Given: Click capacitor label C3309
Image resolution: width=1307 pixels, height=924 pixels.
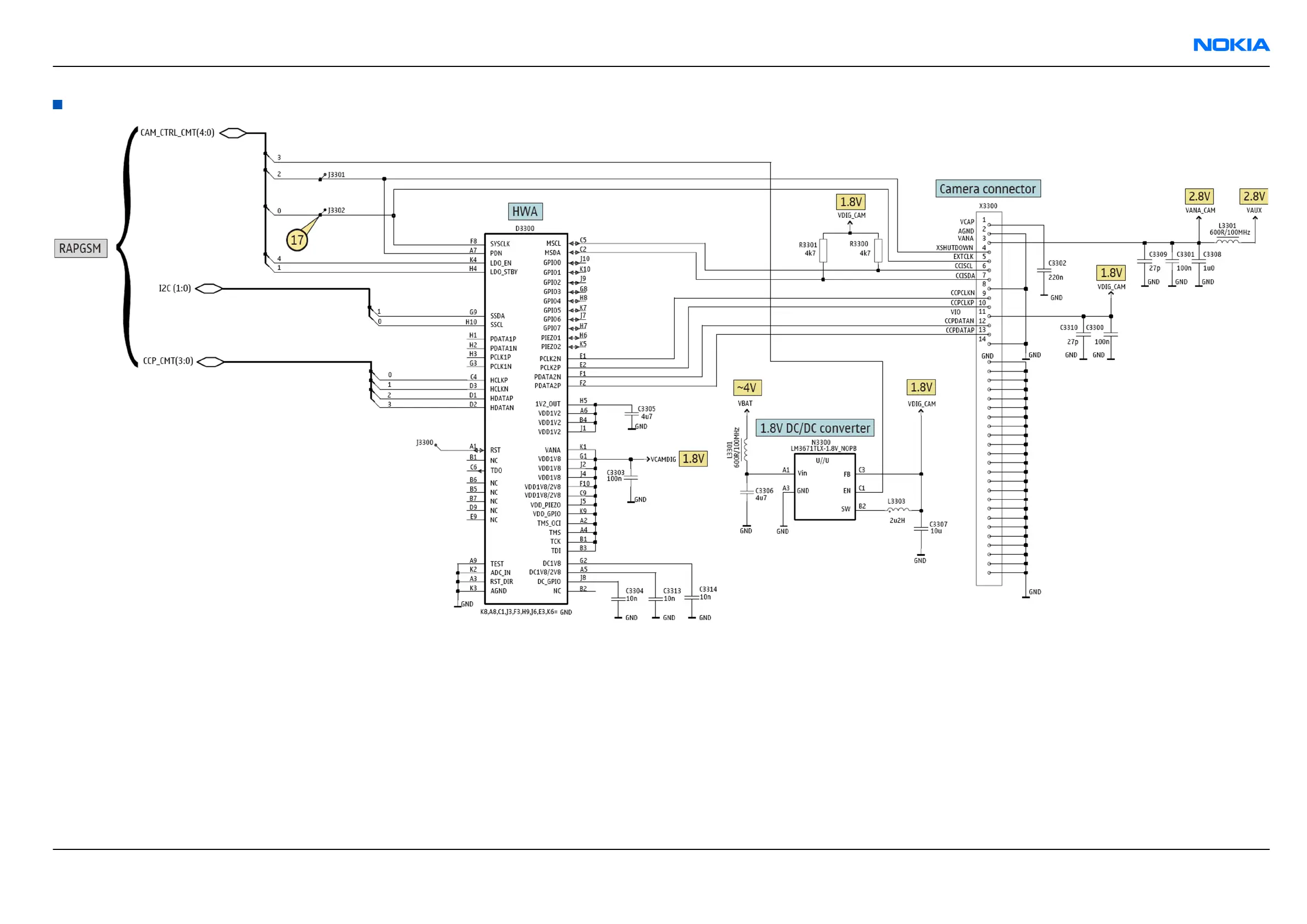Looking at the screenshot, I should pos(1158,255).
